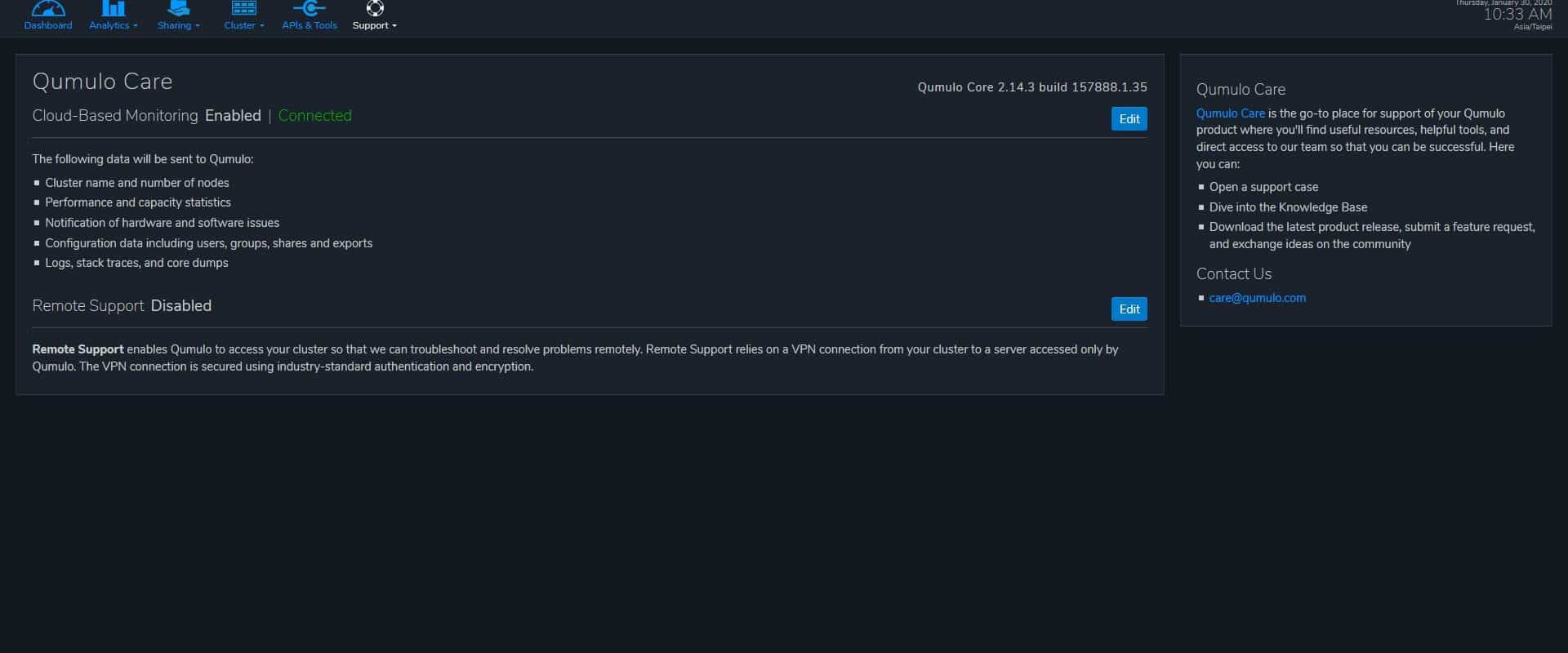Viewport: 1568px width, 653px height.
Task: Click the care@qumulo.com email link
Action: (1257, 298)
